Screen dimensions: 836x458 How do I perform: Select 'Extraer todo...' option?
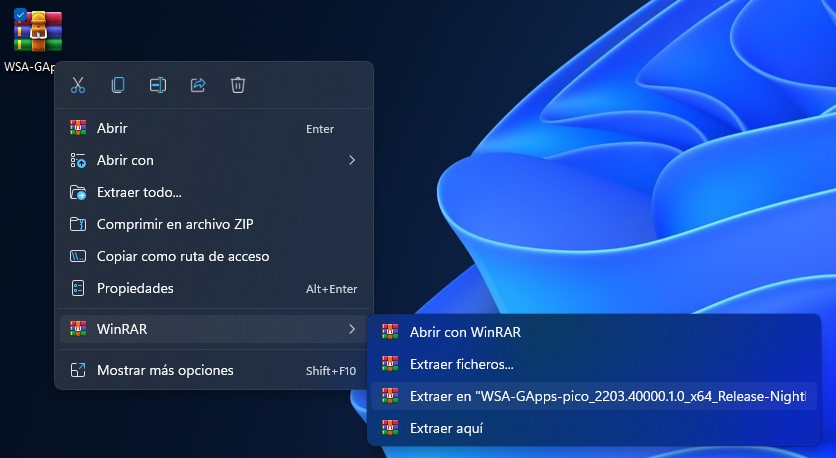(139, 192)
